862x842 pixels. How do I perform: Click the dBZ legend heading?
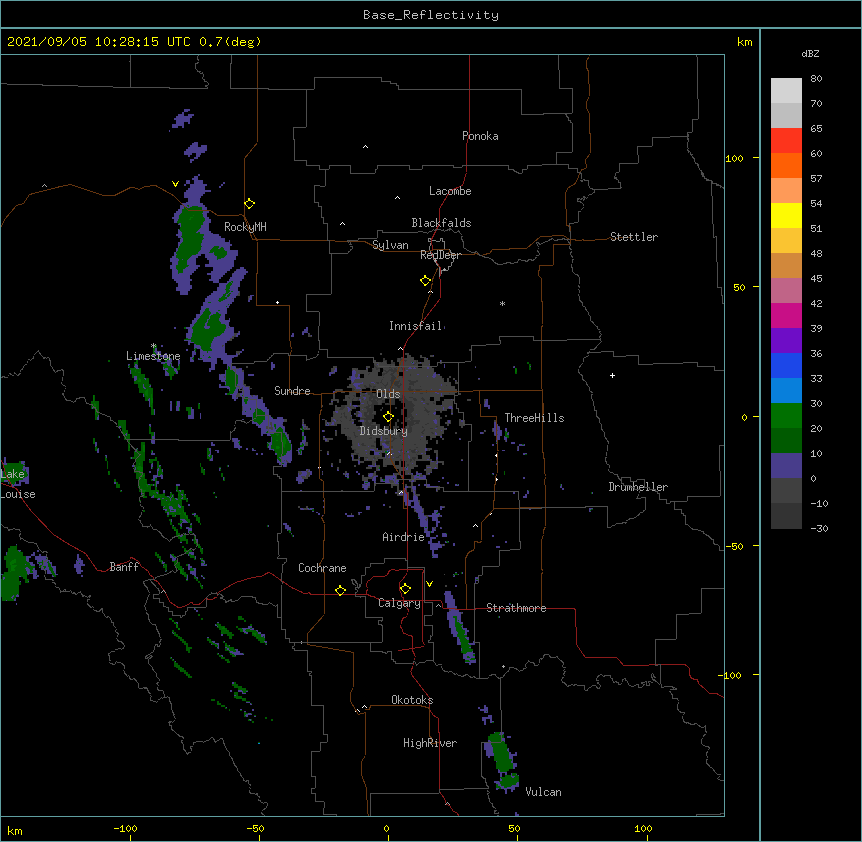(x=810, y=53)
